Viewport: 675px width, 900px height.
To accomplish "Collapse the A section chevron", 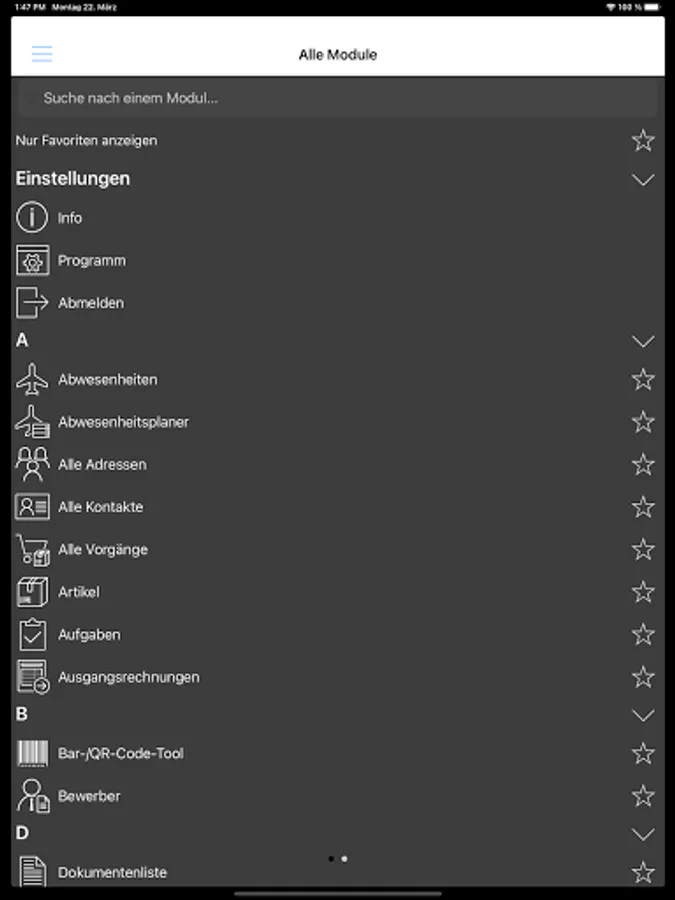I will pos(643,341).
